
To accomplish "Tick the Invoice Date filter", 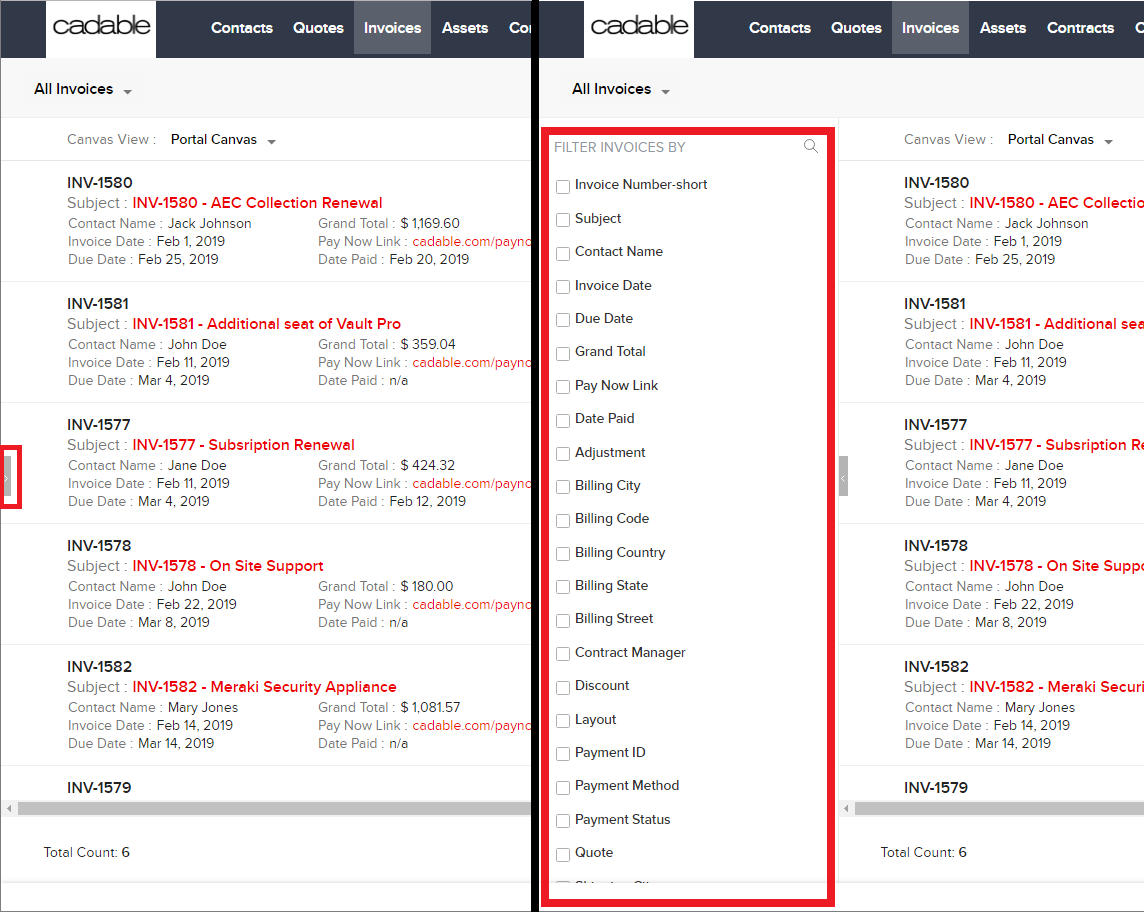I will pos(563,287).
